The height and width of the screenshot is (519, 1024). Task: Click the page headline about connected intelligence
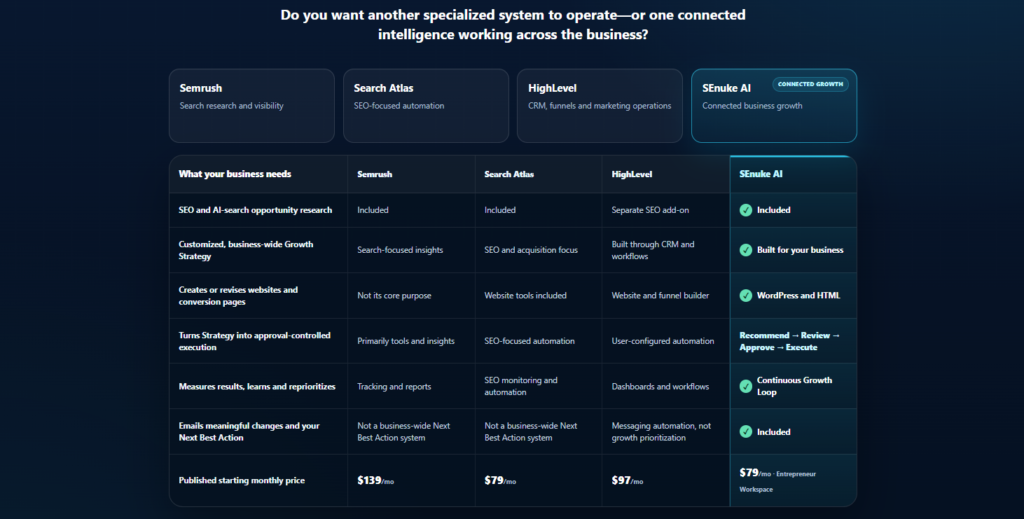click(513, 24)
